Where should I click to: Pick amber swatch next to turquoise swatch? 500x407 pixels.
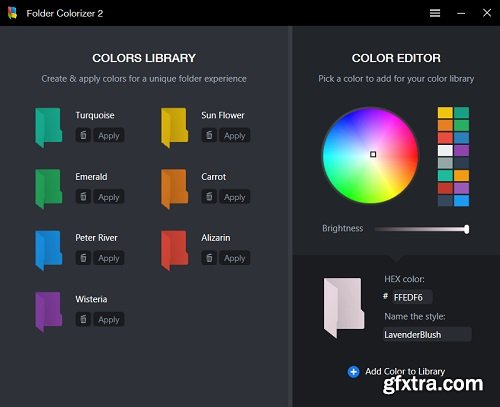pos(461,175)
